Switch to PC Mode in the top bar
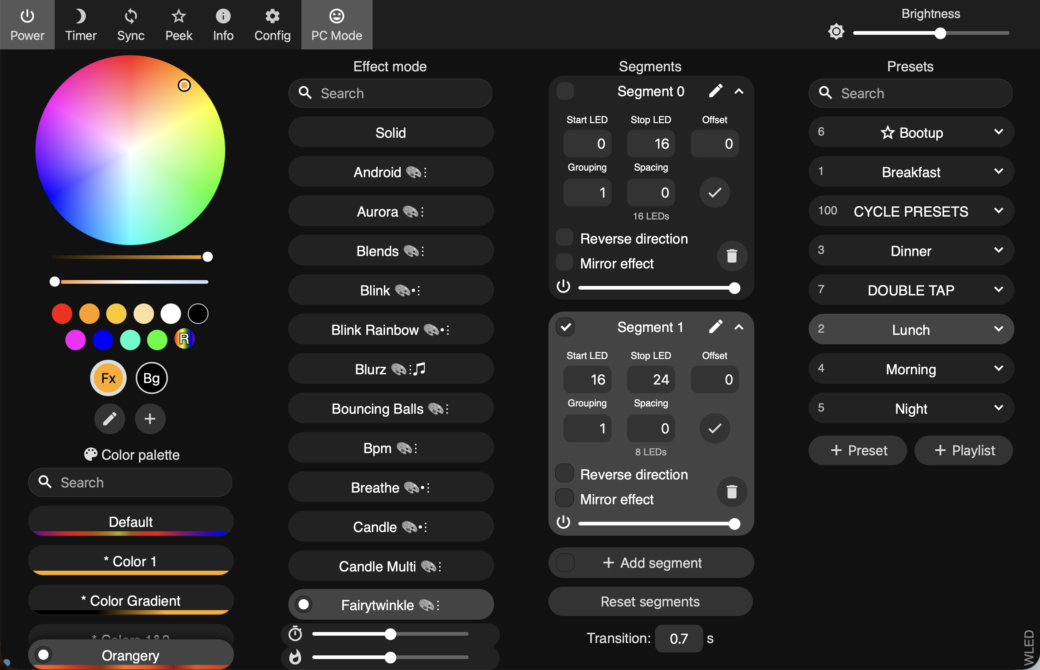 pos(337,25)
